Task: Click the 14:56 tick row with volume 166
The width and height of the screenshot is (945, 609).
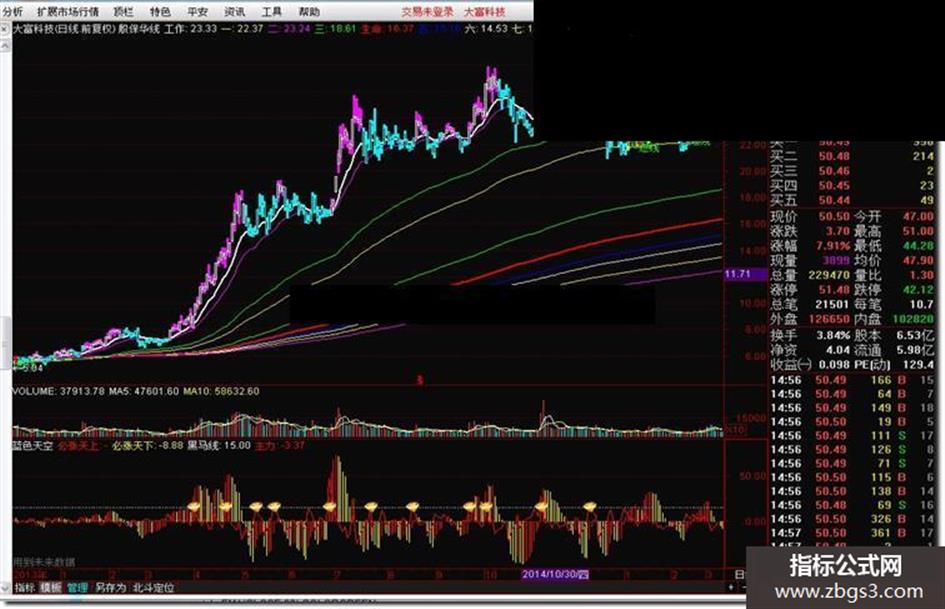Action: pos(852,380)
